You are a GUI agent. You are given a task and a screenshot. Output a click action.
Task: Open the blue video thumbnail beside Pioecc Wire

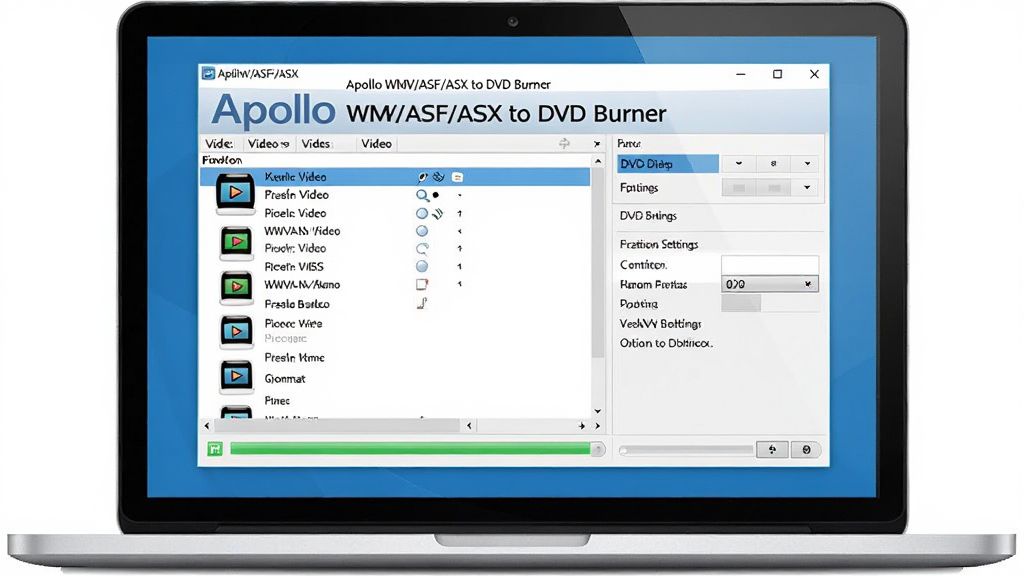click(236, 332)
